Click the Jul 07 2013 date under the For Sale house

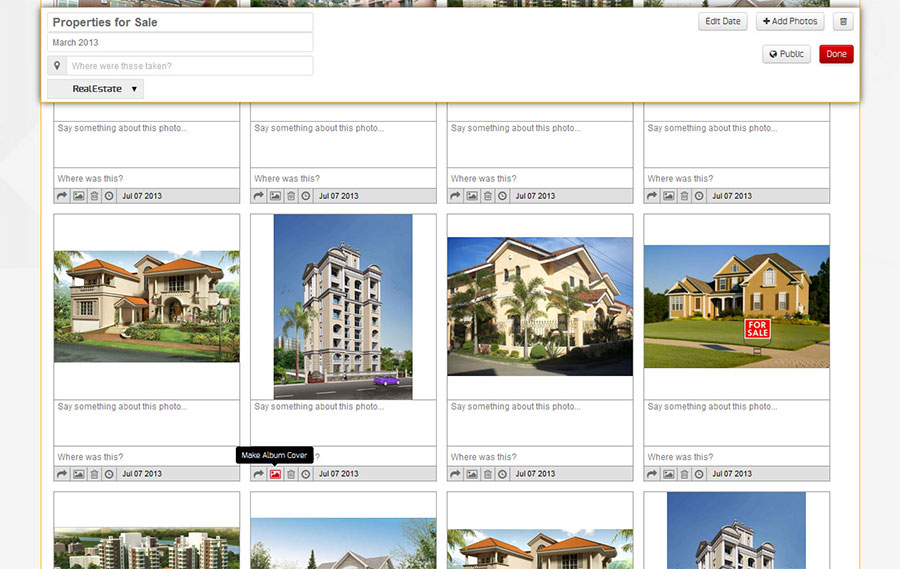[732, 474]
